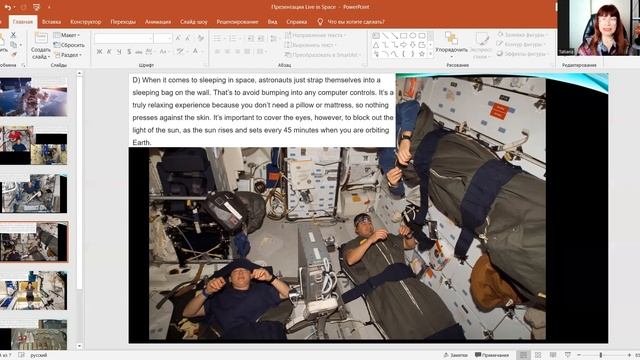Open the Arrange (Упорядочить) menu
Image resolution: width=640 pixels, height=360 pixels.
(x=451, y=44)
